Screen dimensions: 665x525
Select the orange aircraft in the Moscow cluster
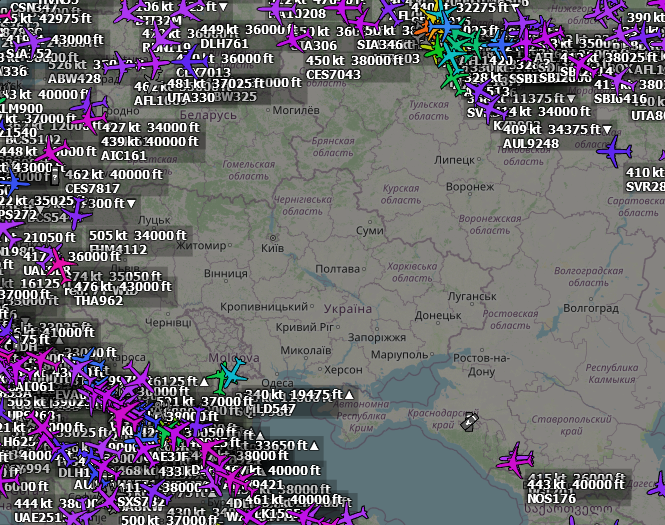pos(423,29)
